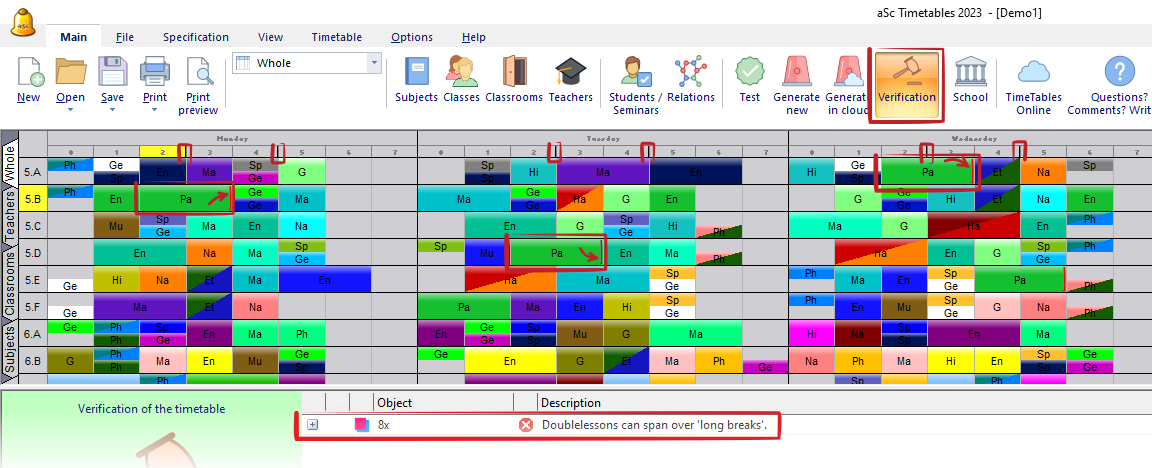
Task: Select highlighted class row 5.B
Action: click(32, 198)
